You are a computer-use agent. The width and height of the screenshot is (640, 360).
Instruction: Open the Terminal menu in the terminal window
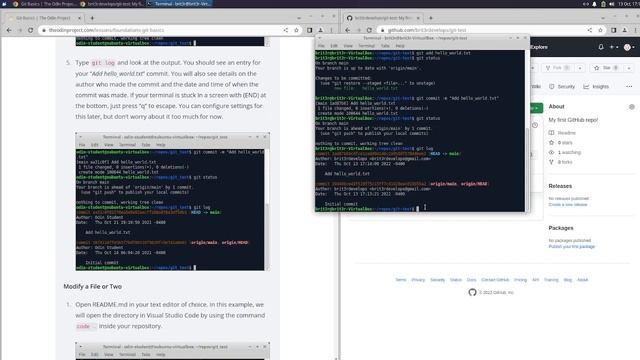[x=367, y=46]
